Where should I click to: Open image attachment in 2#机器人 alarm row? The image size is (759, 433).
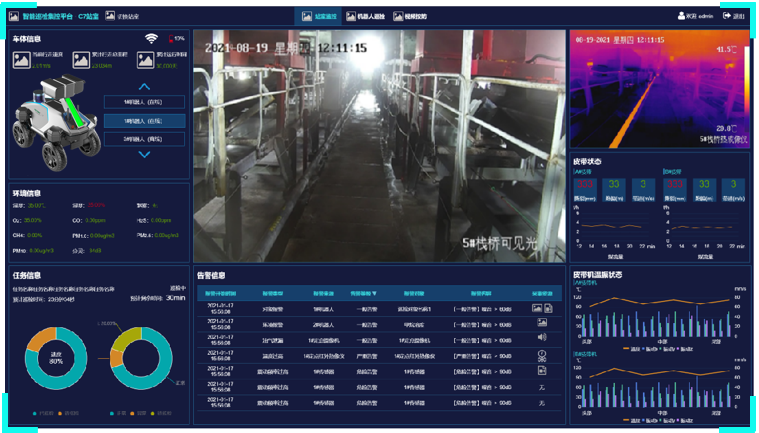pos(542,322)
